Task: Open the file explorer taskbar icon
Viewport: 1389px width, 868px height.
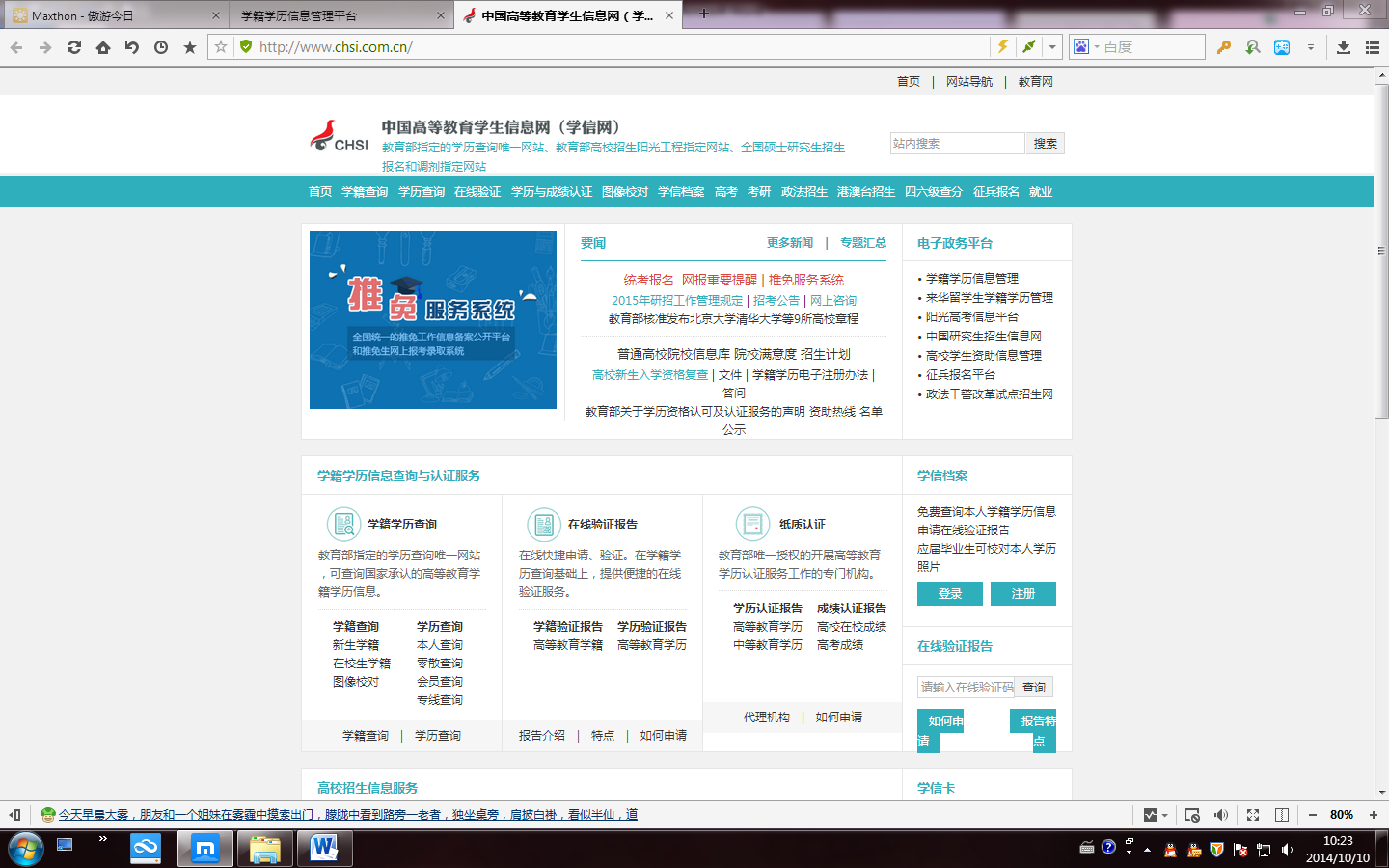Action: [265, 850]
